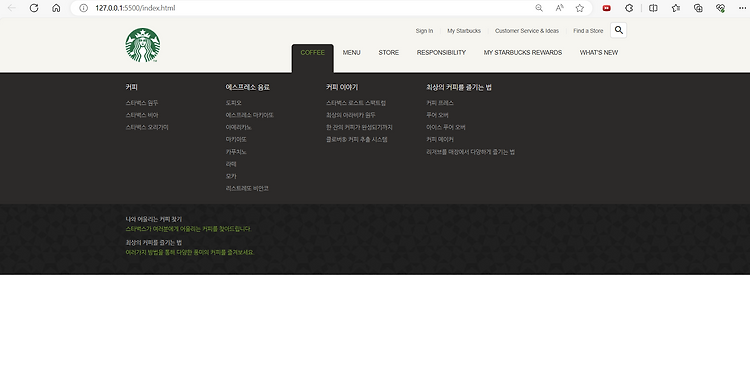The image size is (750, 389).
Task: Open the 모카 link
Action: coord(231,176)
